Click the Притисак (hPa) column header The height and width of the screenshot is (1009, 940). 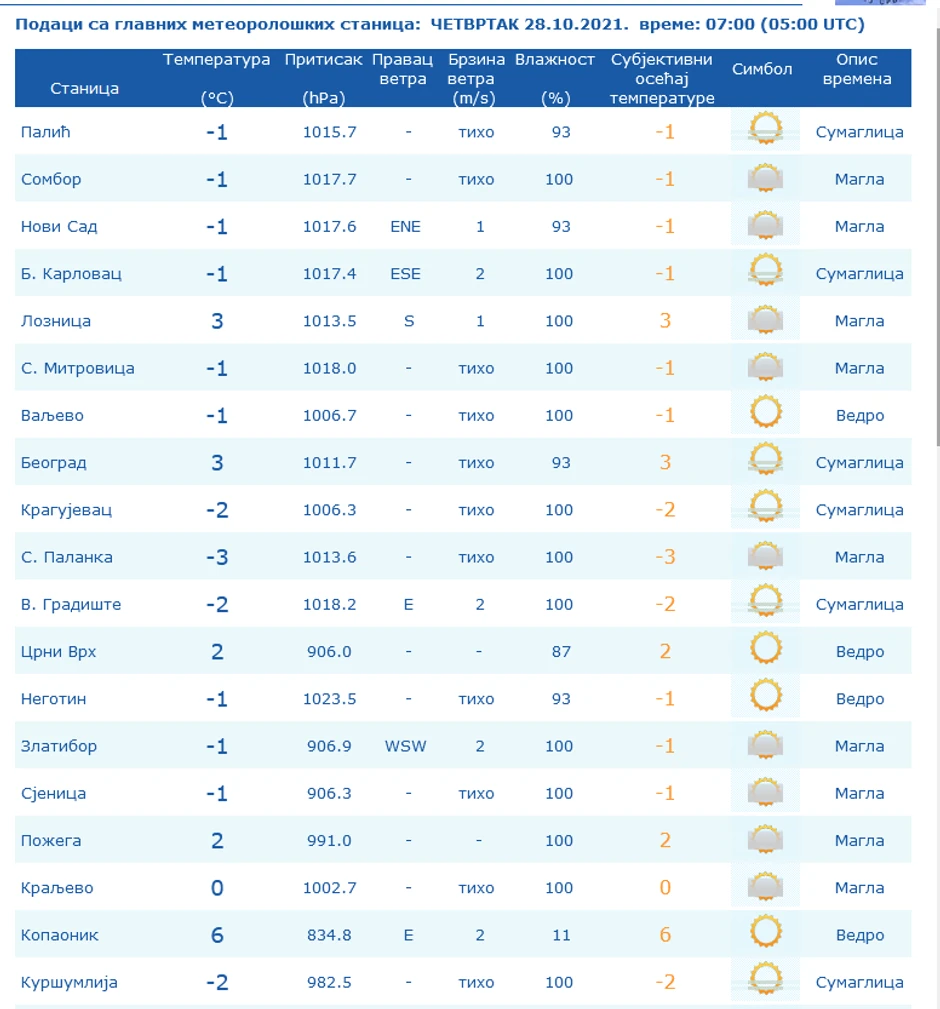pyautogui.click(x=324, y=78)
